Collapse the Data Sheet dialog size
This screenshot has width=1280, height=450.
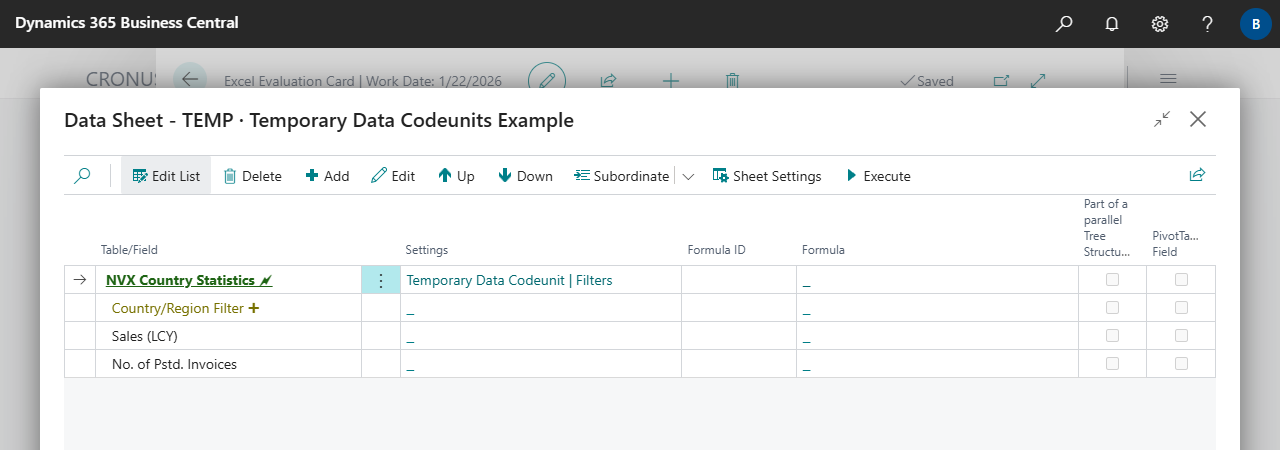tap(1162, 119)
